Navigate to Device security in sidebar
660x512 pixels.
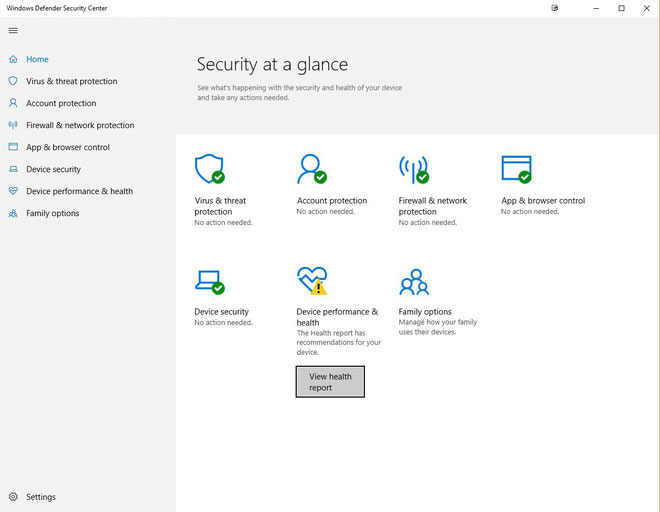click(x=53, y=169)
